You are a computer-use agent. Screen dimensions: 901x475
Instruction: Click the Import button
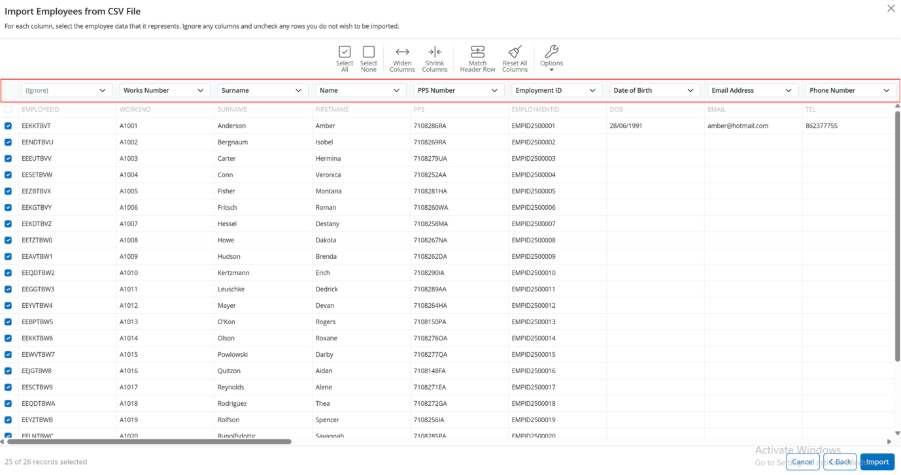[877, 462]
